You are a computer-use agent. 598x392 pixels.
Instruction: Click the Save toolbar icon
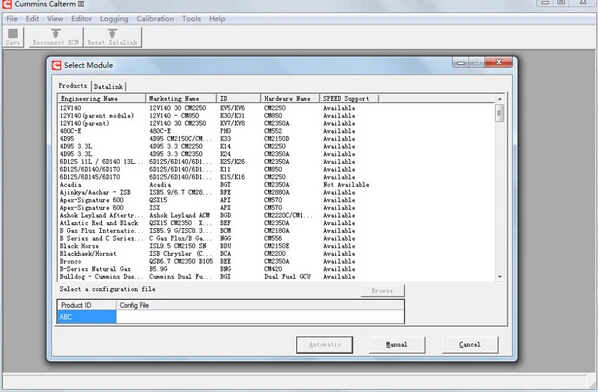click(13, 37)
